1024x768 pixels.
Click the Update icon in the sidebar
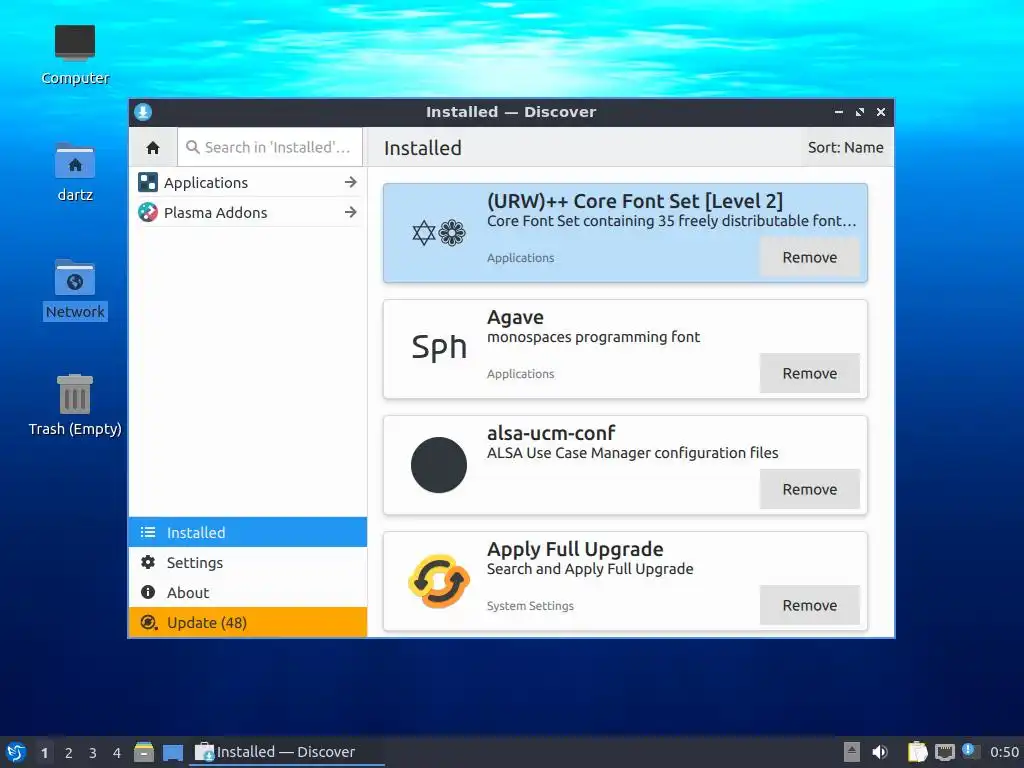(149, 622)
